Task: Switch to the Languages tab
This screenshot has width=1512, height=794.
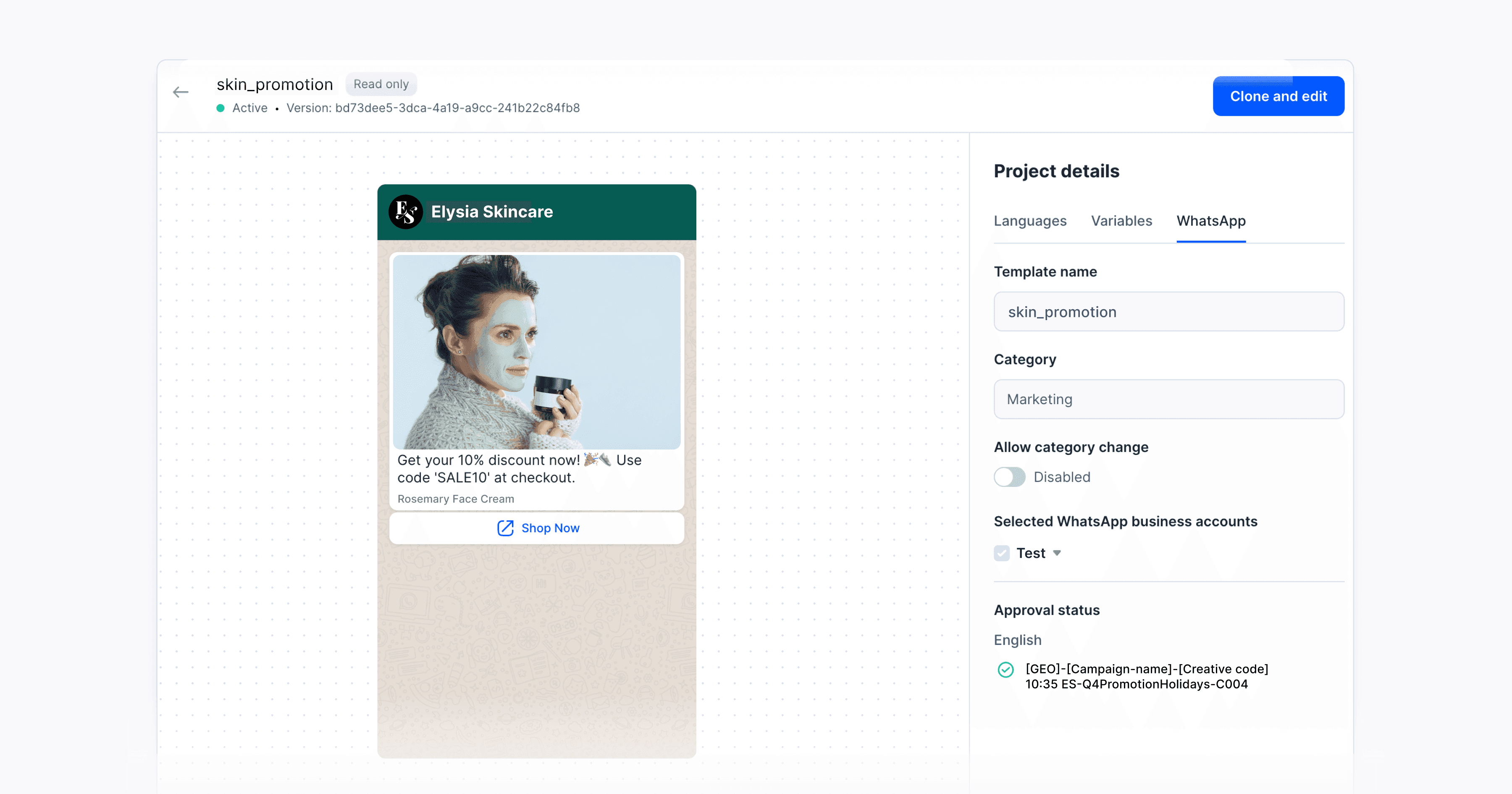Action: coord(1030,221)
